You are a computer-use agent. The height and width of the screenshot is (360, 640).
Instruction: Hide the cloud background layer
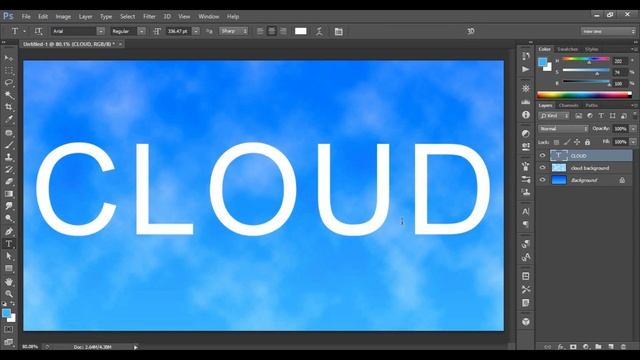[542, 168]
